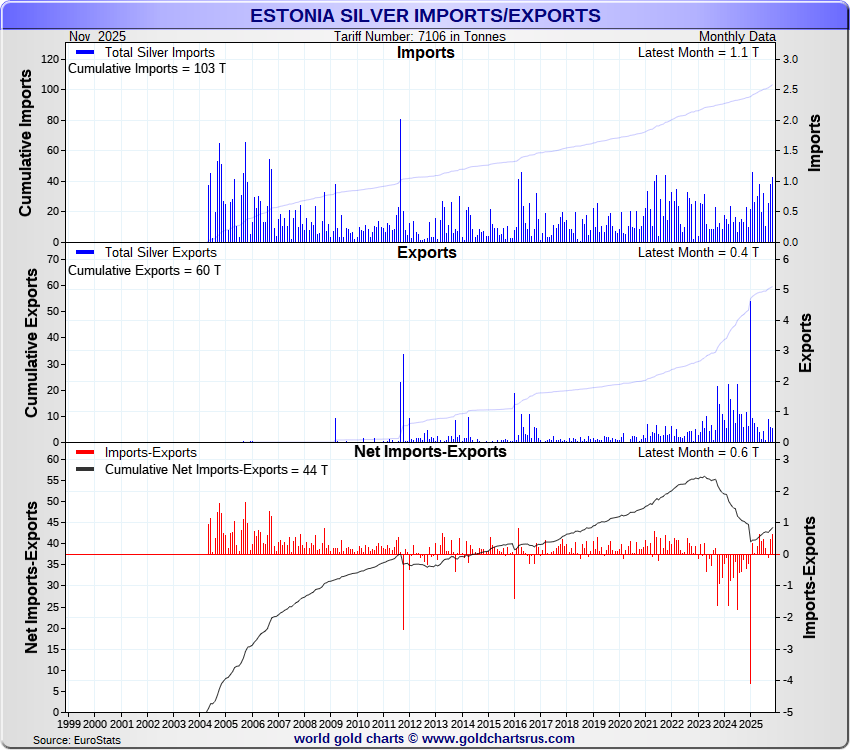Click Latest Month = 1.1 T in Imports panel
This screenshot has width=850, height=750.
698,53
